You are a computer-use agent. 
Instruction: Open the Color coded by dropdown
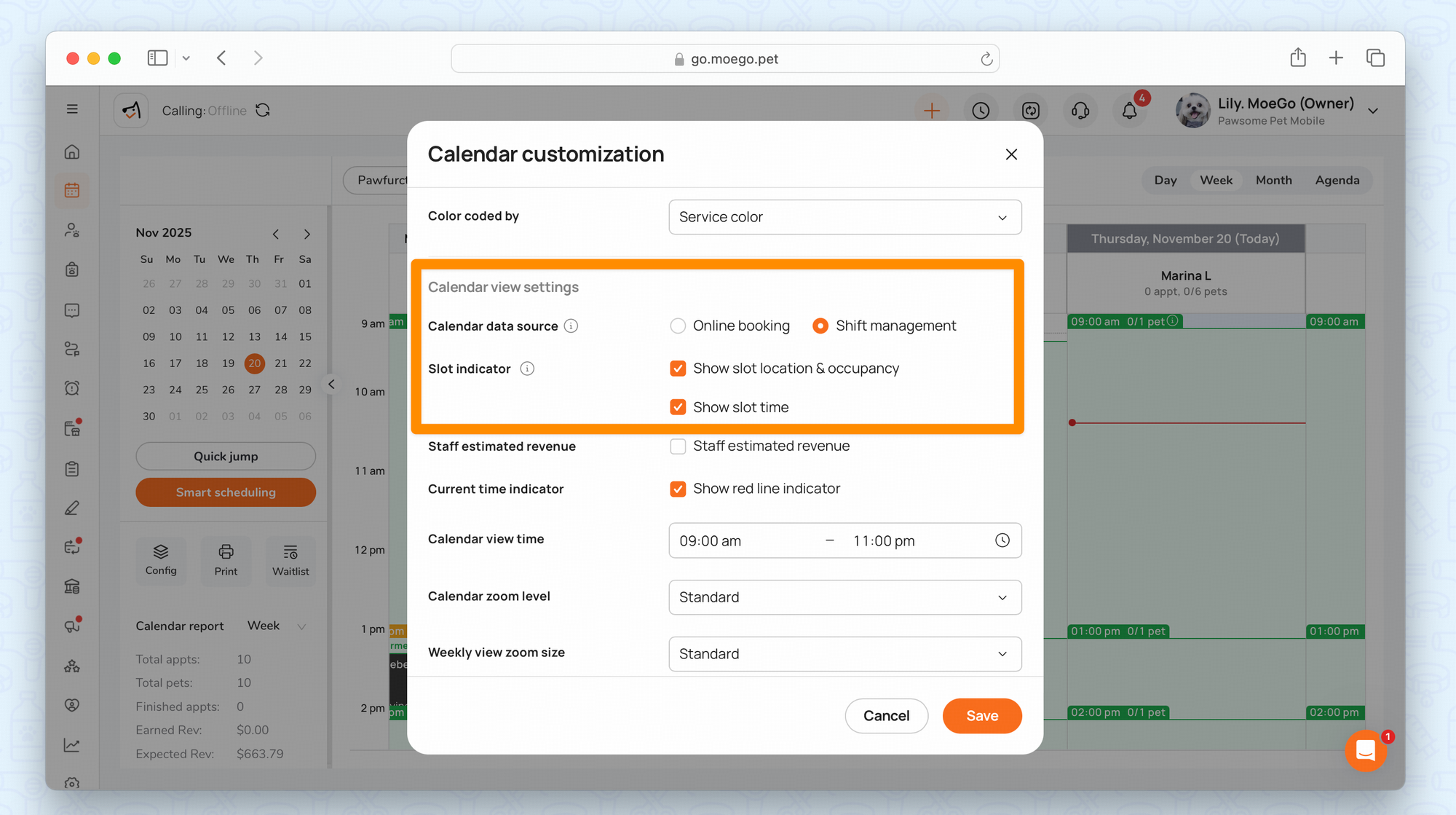point(844,217)
